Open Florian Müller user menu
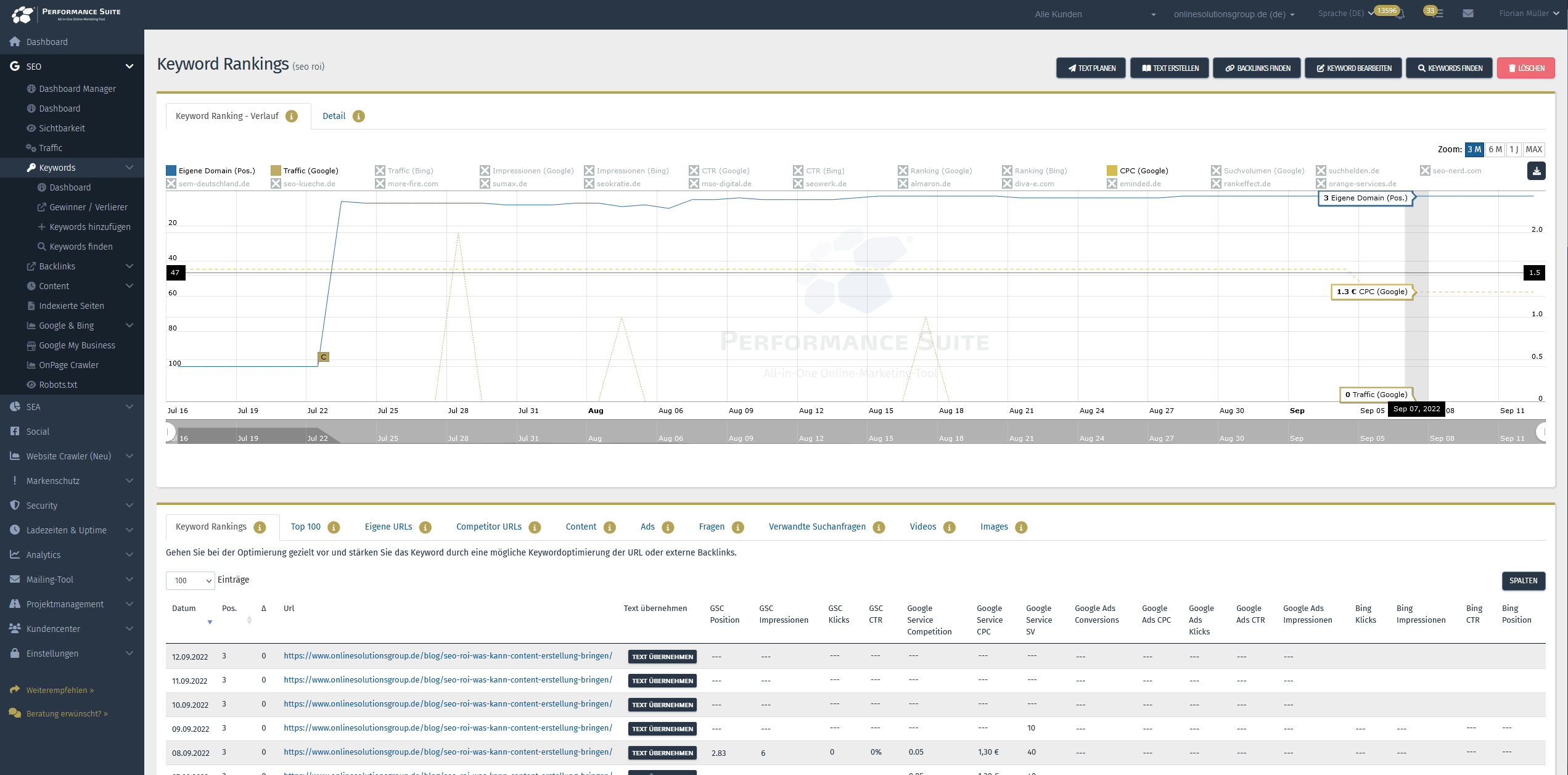This screenshot has width=1568, height=775. pos(1529,14)
